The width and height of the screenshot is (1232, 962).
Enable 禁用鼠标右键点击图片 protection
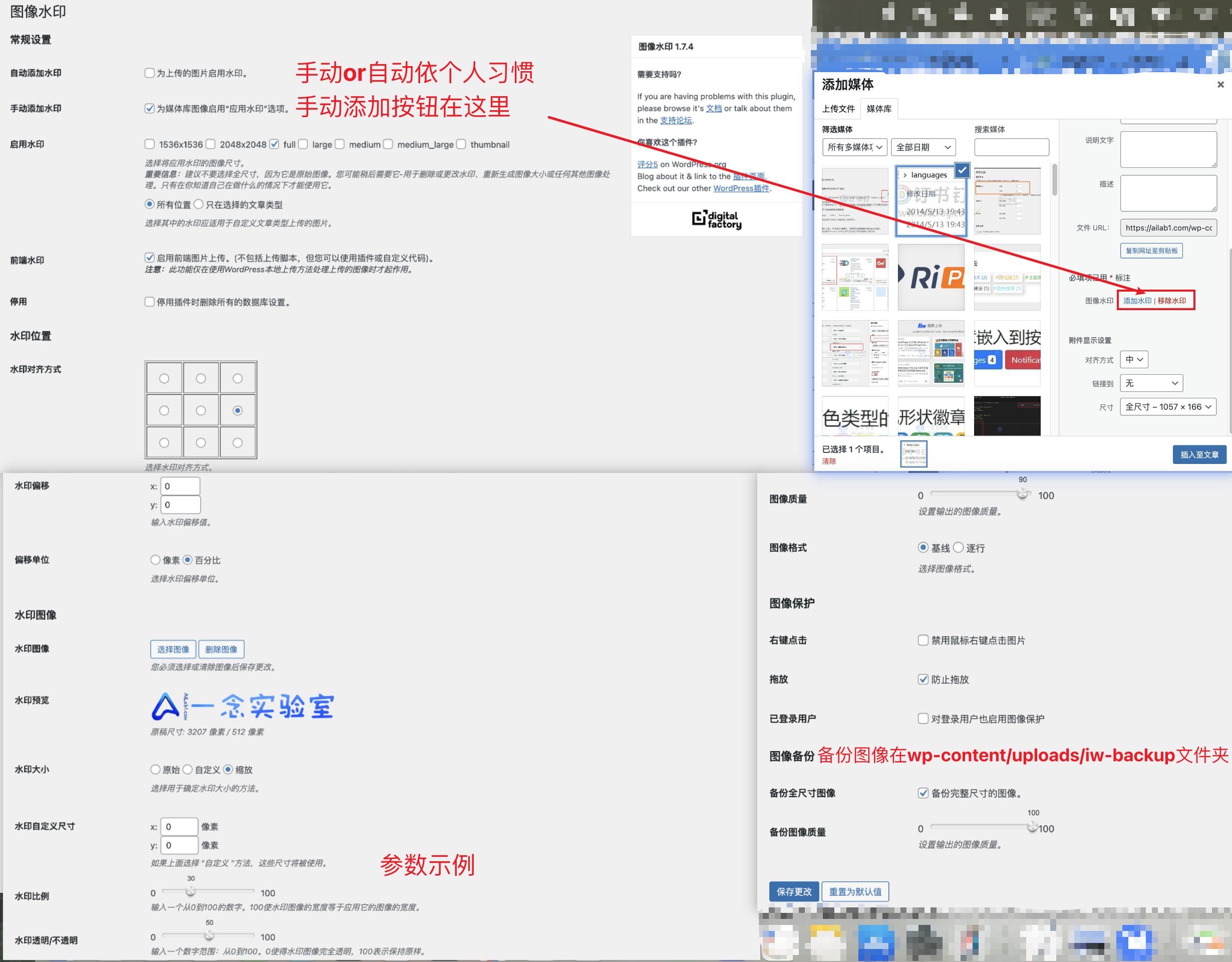923,640
